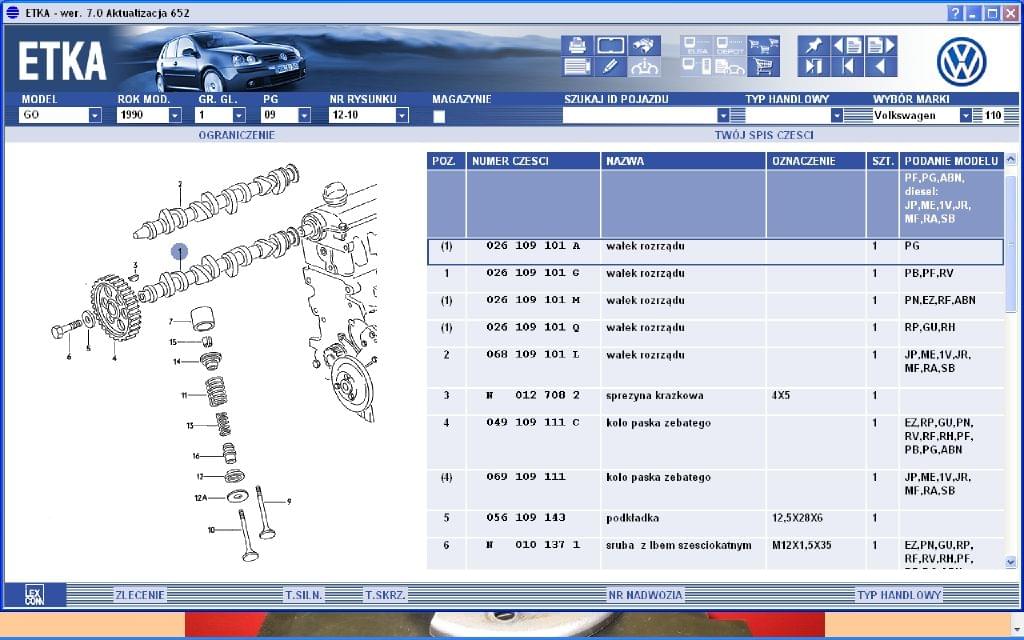Image resolution: width=1024 pixels, height=640 pixels.
Task: Jump to first with the bar-arrow icon
Action: pos(848,67)
